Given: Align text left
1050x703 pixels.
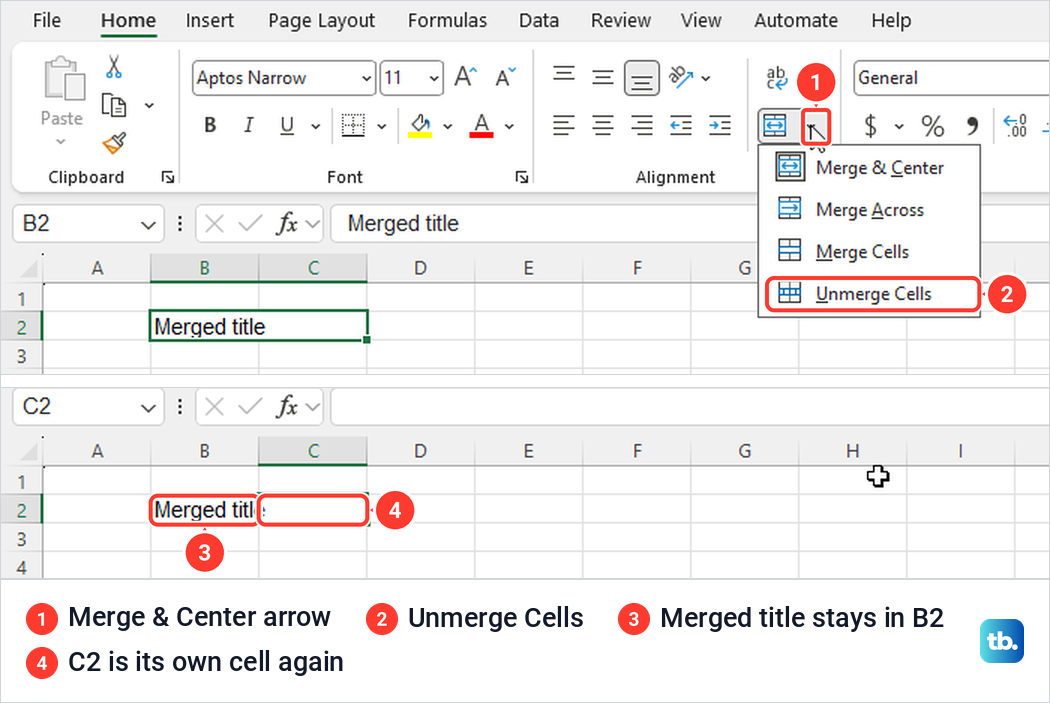Looking at the screenshot, I should point(564,125).
